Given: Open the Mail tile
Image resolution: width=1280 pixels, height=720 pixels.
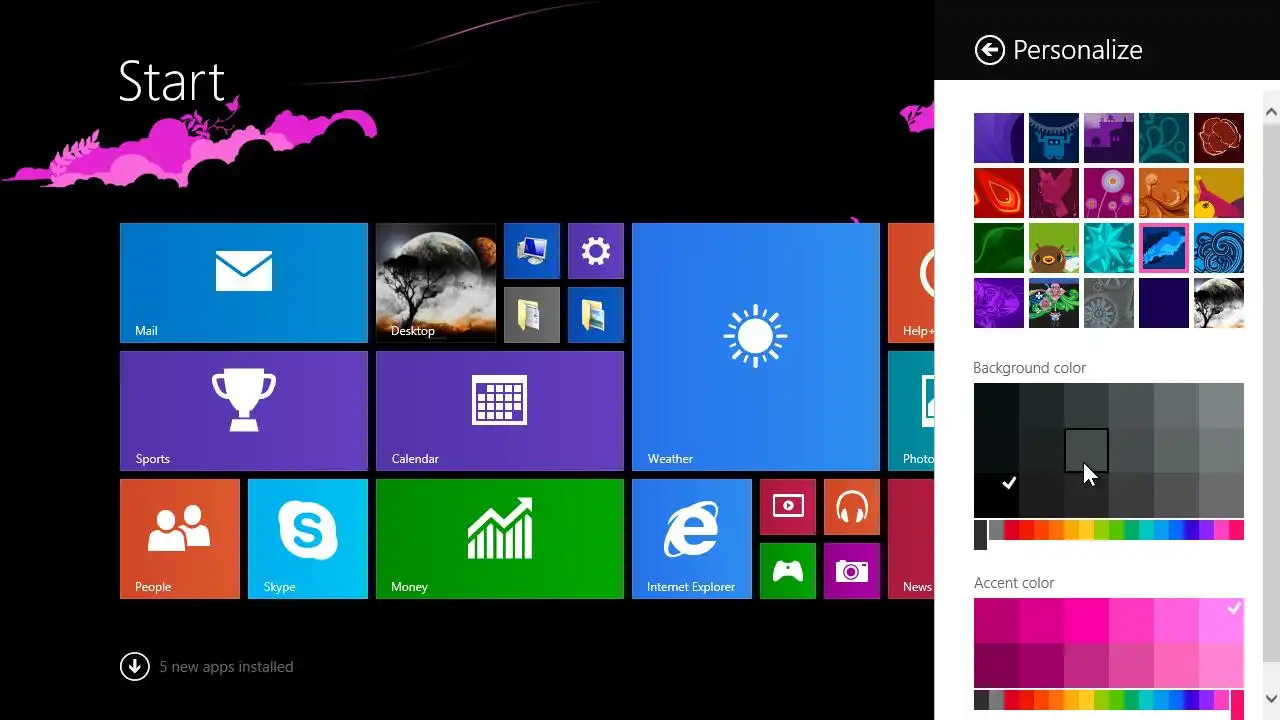Looking at the screenshot, I should point(244,283).
